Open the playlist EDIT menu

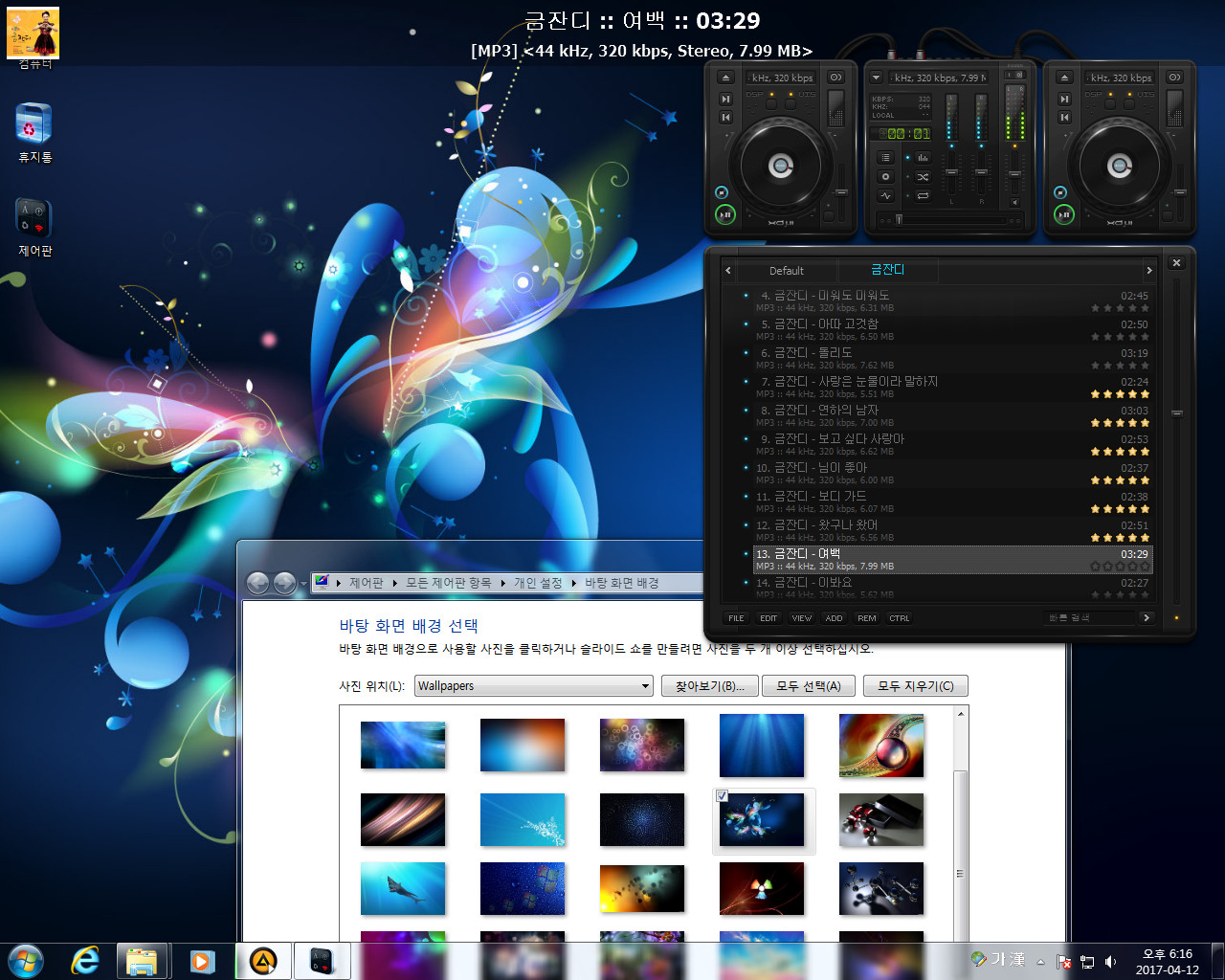coord(768,618)
